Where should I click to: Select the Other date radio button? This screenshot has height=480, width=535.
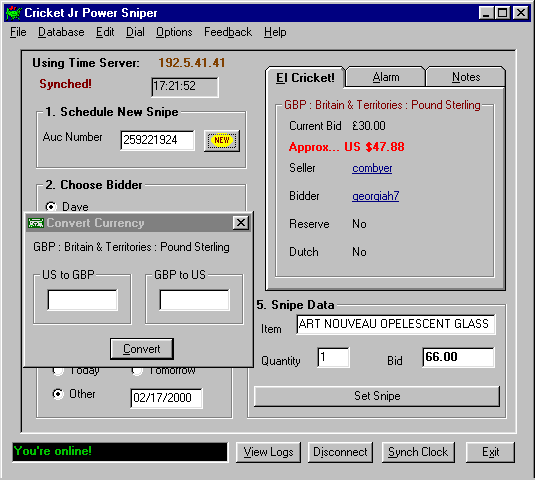tap(58, 394)
